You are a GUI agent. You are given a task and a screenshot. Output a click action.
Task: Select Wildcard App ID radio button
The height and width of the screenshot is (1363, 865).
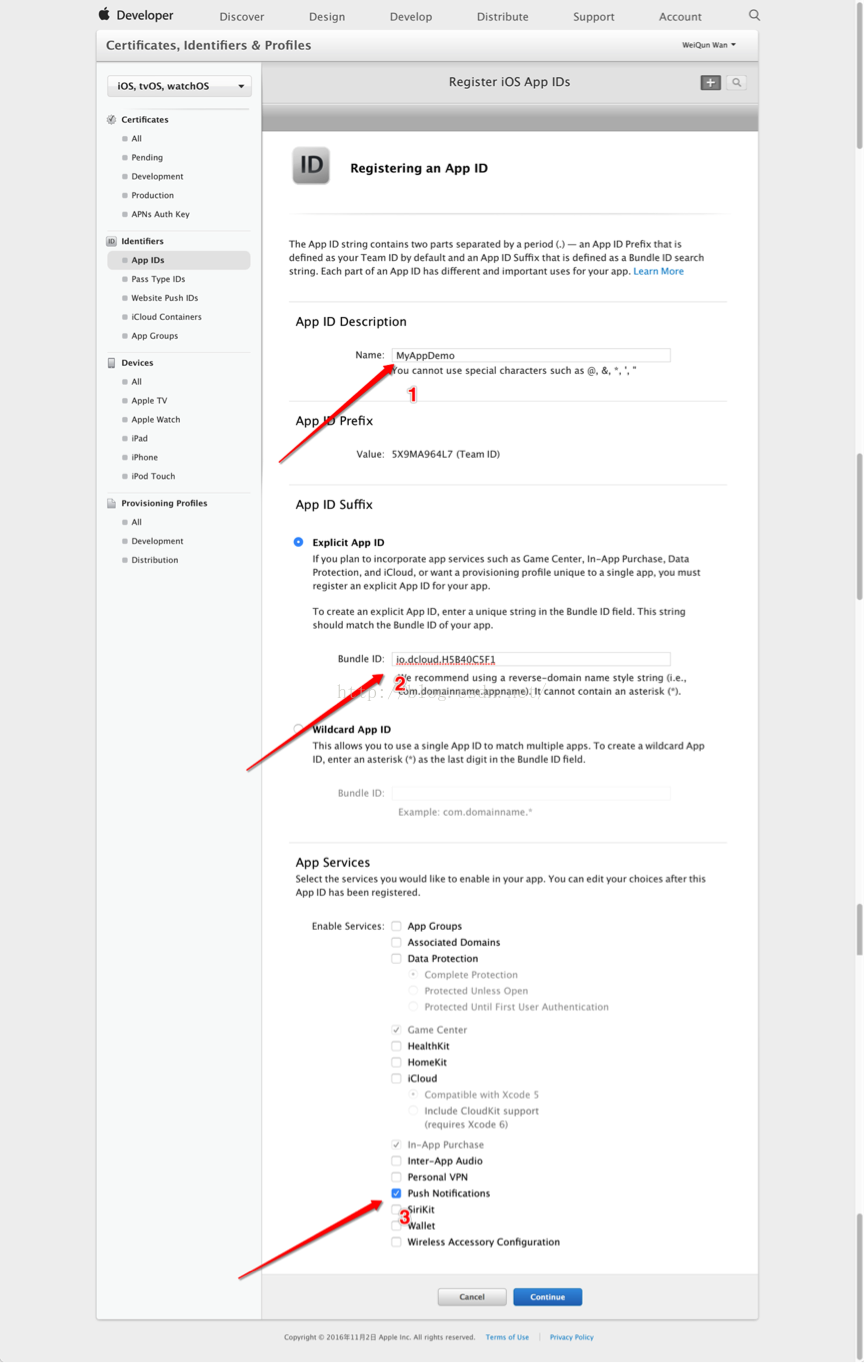tap(298, 729)
